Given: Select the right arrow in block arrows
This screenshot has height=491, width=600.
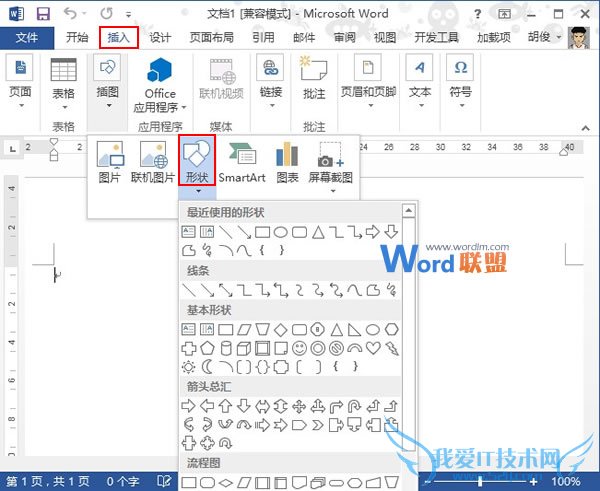Looking at the screenshot, I should (x=188, y=406).
